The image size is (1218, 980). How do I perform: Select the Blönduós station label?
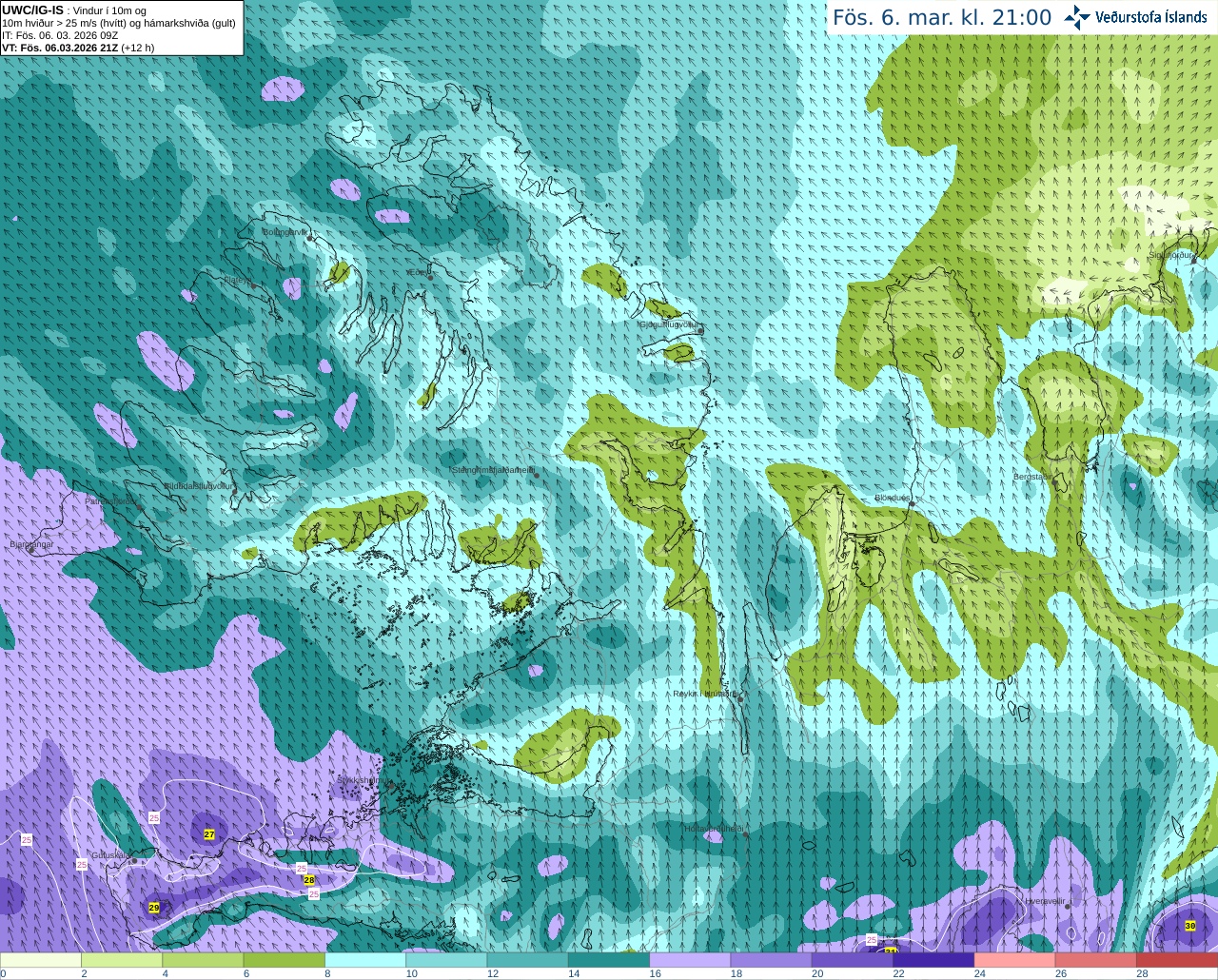(893, 498)
